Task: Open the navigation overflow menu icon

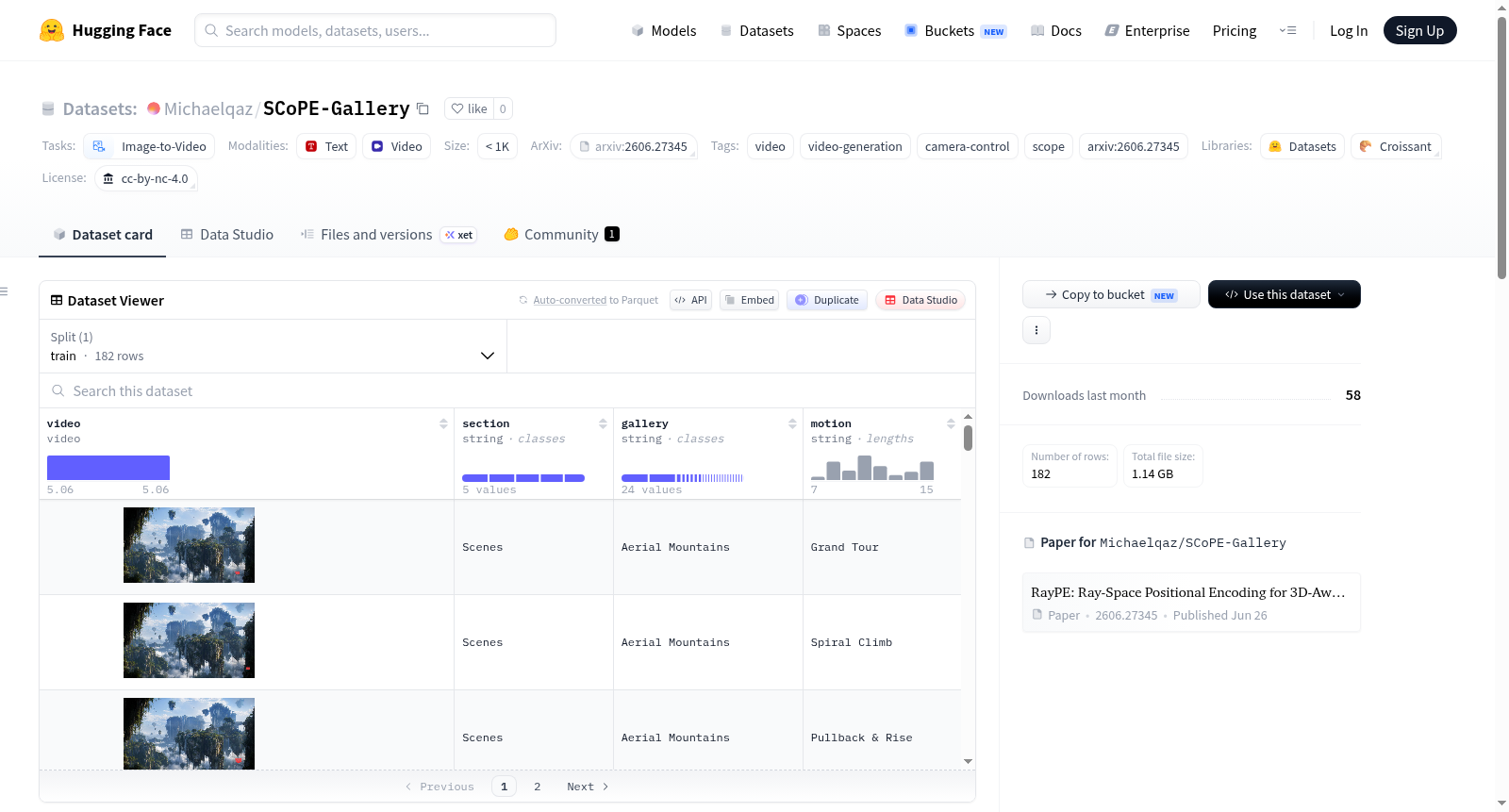Action: tap(1287, 31)
